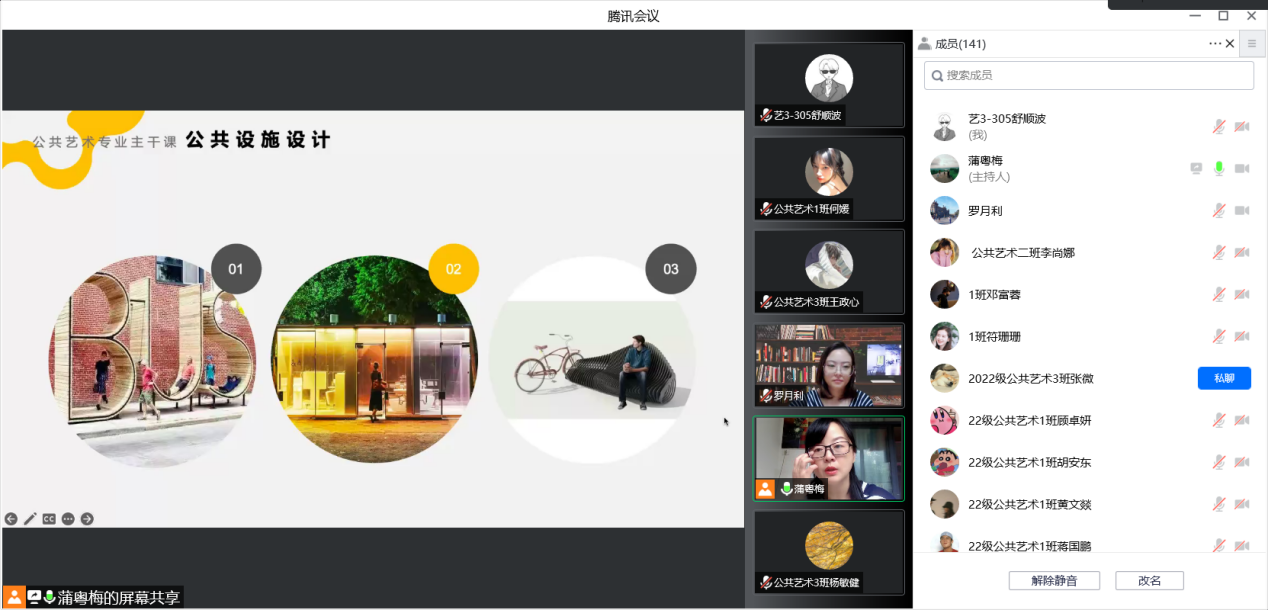The image size is (1268, 610).
Task: Toggle the muted microphone for 艺3-305舒顺波
Action: tap(1219, 126)
